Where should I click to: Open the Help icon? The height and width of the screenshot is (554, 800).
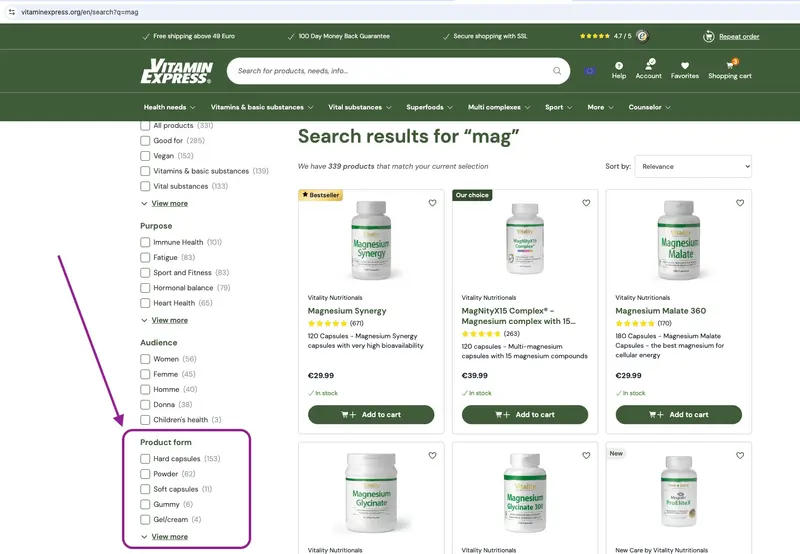pyautogui.click(x=619, y=66)
